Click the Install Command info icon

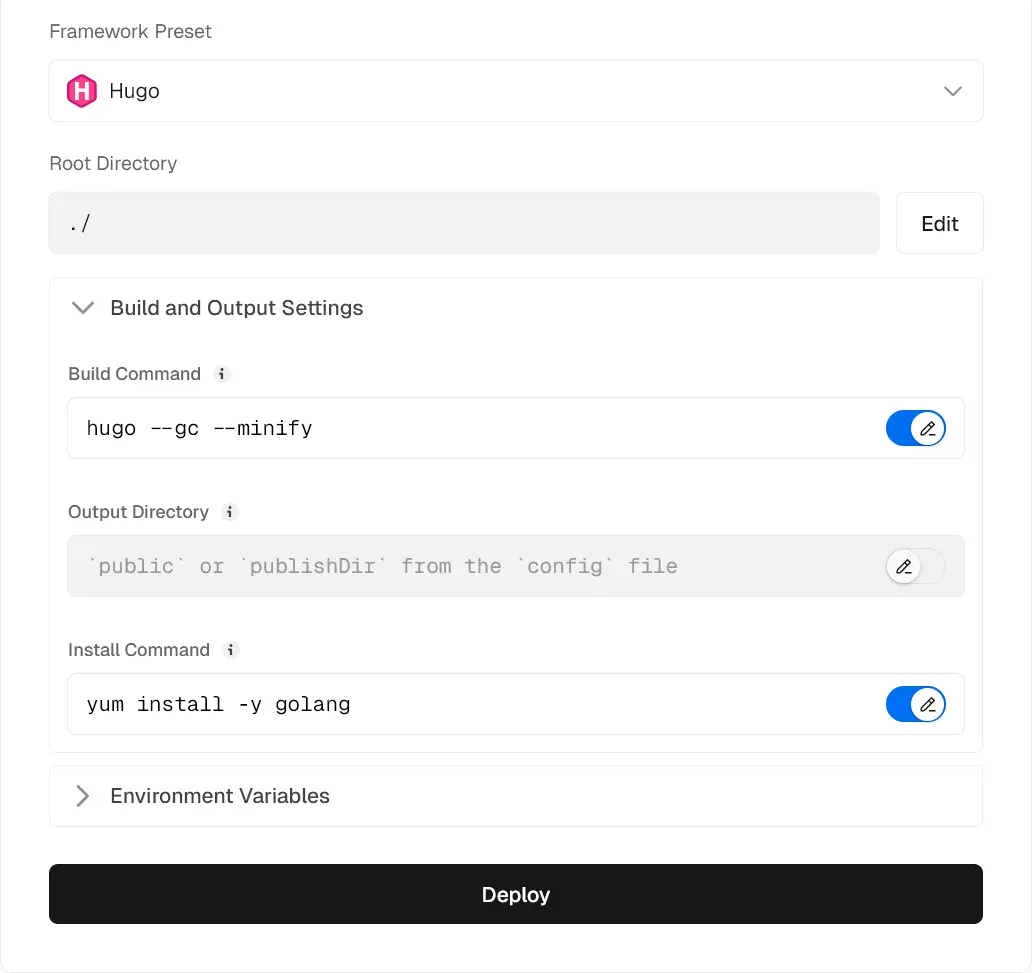click(231, 650)
